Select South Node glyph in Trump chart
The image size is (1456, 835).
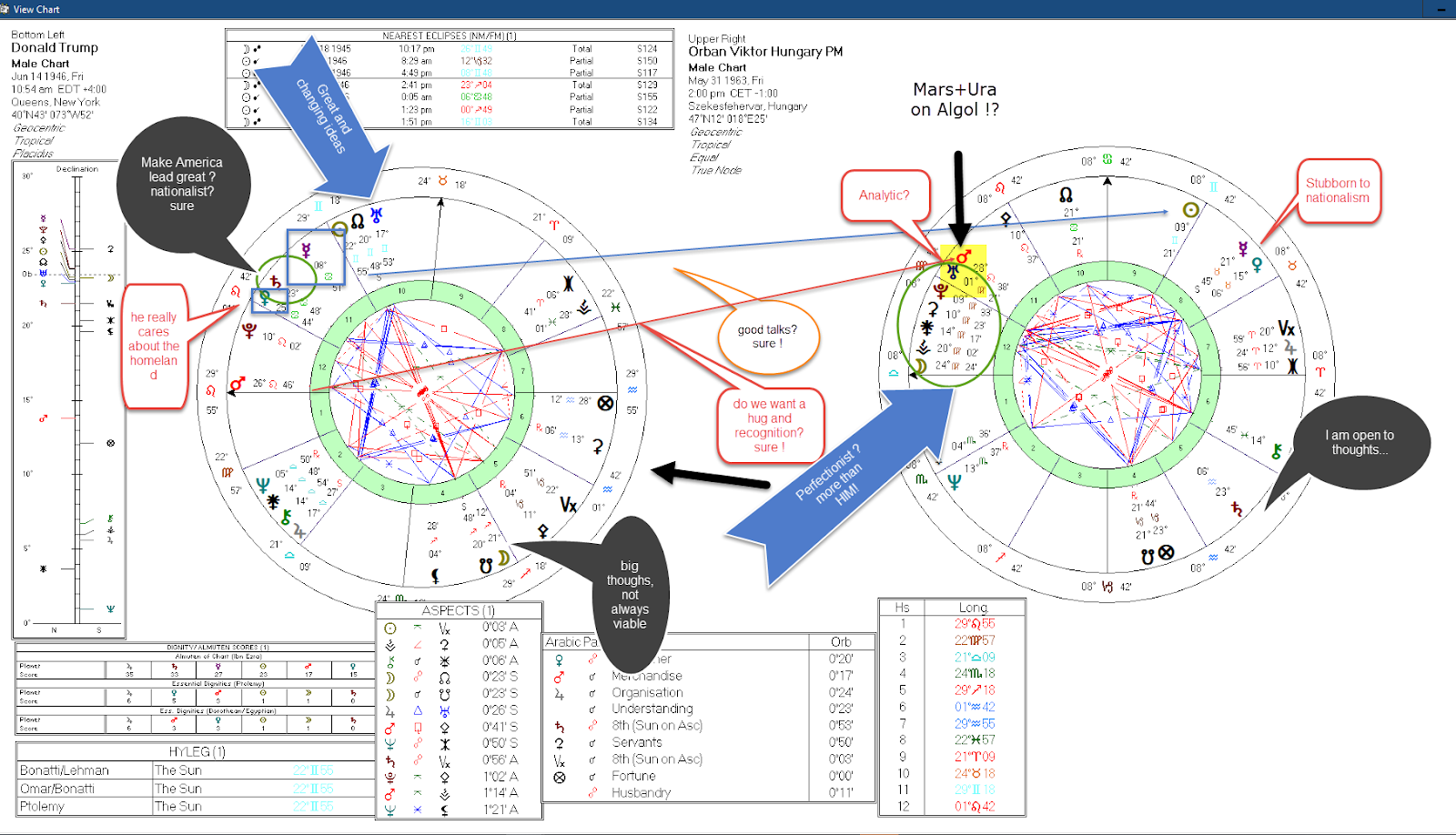point(486,565)
